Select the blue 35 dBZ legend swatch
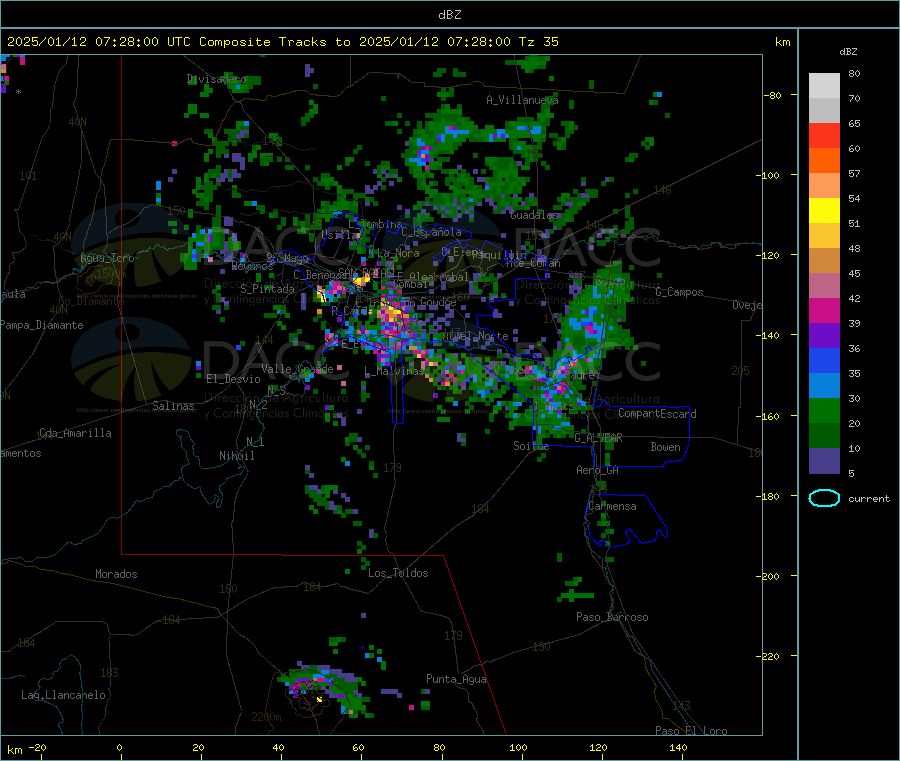 pyautogui.click(x=824, y=361)
